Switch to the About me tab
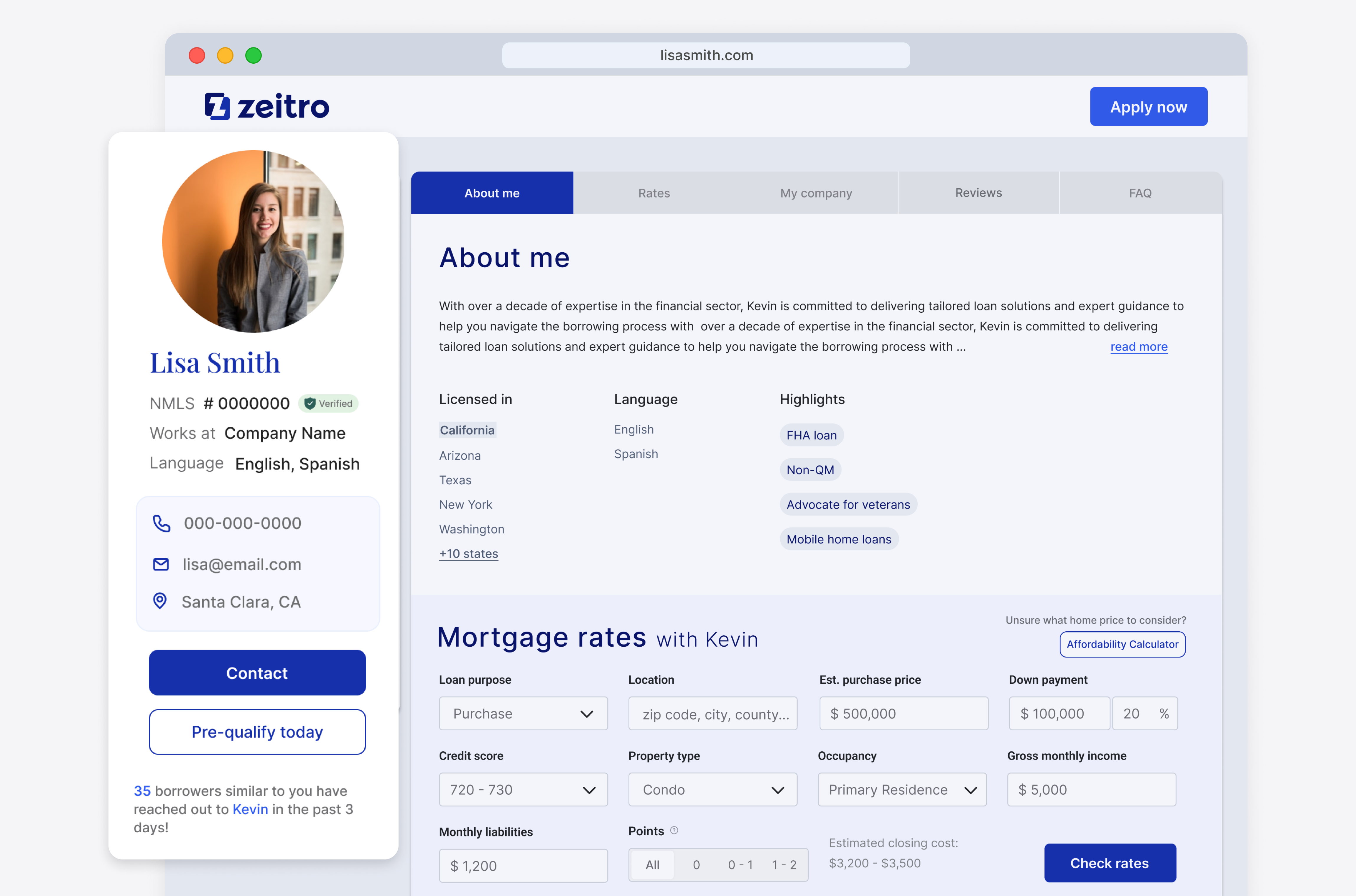The height and width of the screenshot is (896, 1356). click(492, 193)
